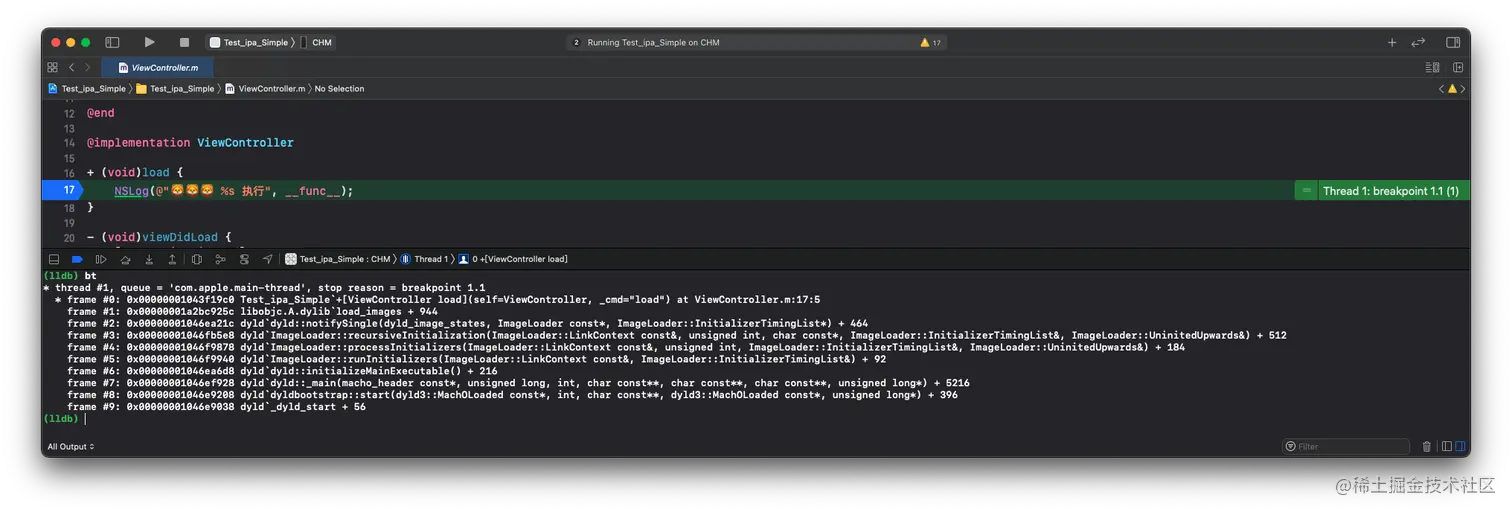
Task: Go forward in editor history
Action: pyautogui.click(x=88, y=67)
